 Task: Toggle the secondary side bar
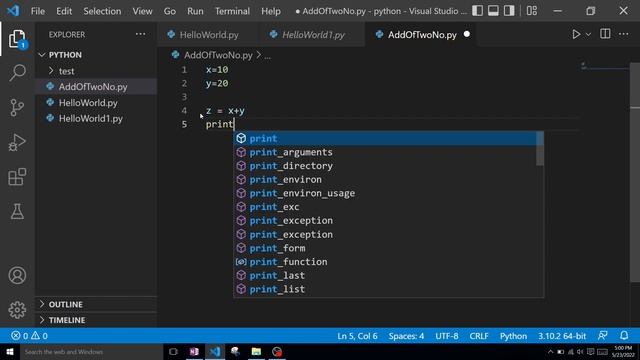point(509,11)
